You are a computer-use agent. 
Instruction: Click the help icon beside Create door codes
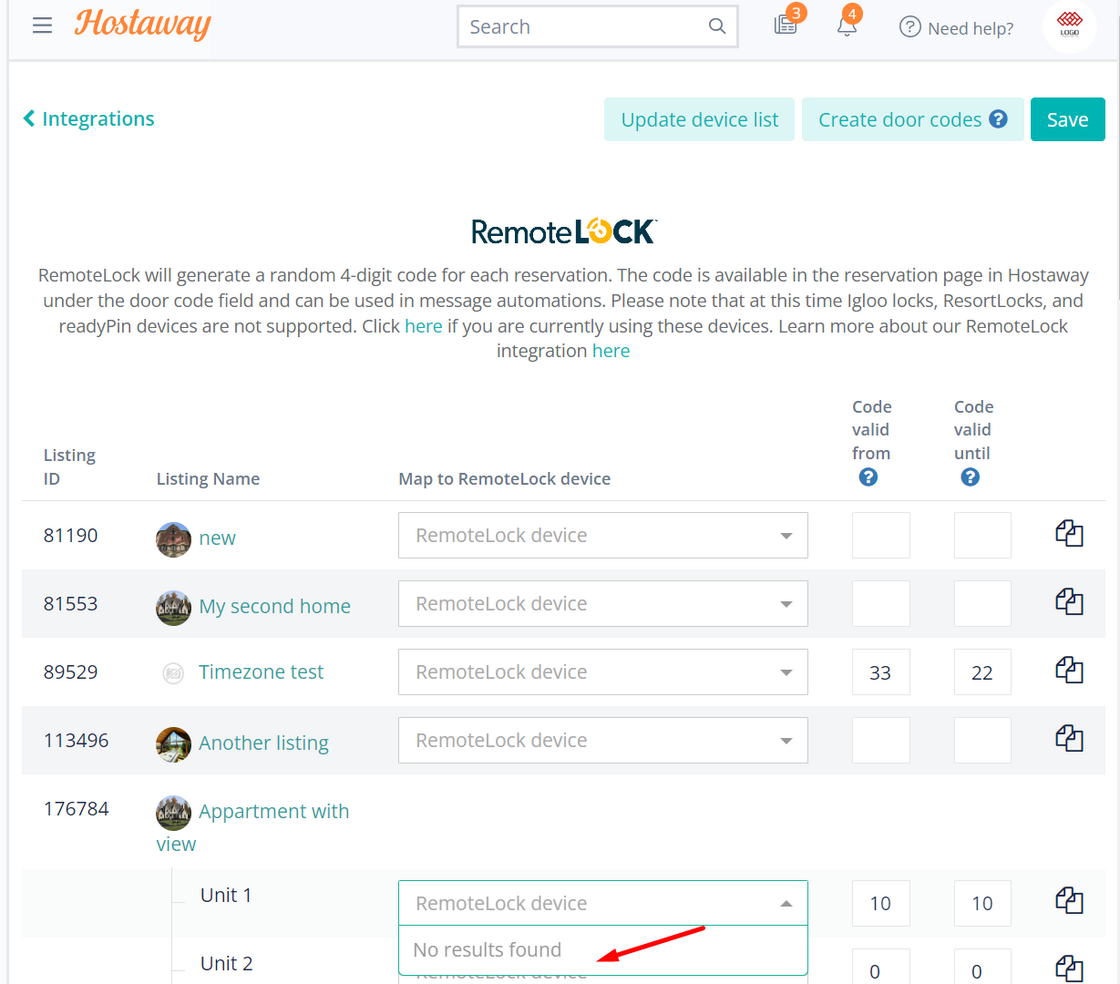pos(998,118)
